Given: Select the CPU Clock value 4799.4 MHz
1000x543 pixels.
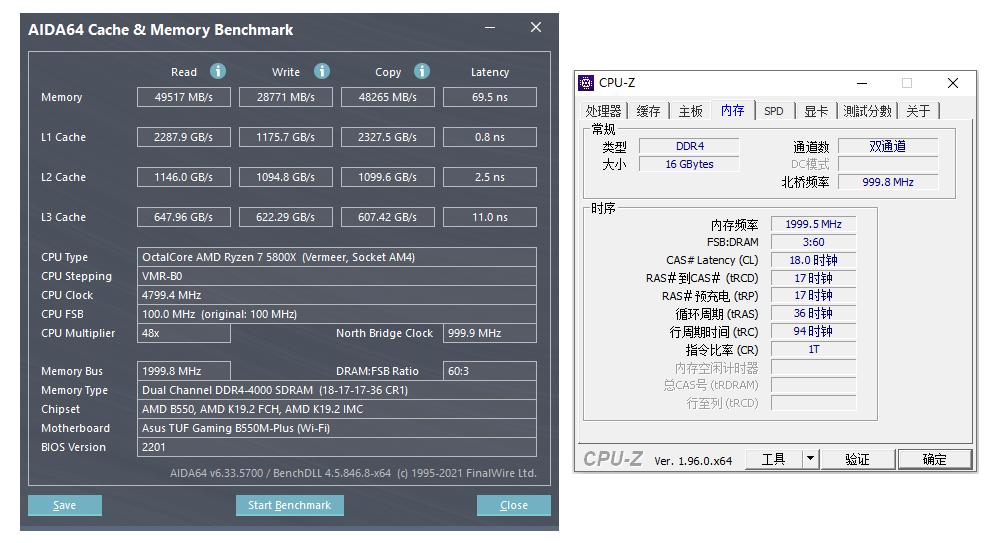Looking at the screenshot, I should click(337, 295).
